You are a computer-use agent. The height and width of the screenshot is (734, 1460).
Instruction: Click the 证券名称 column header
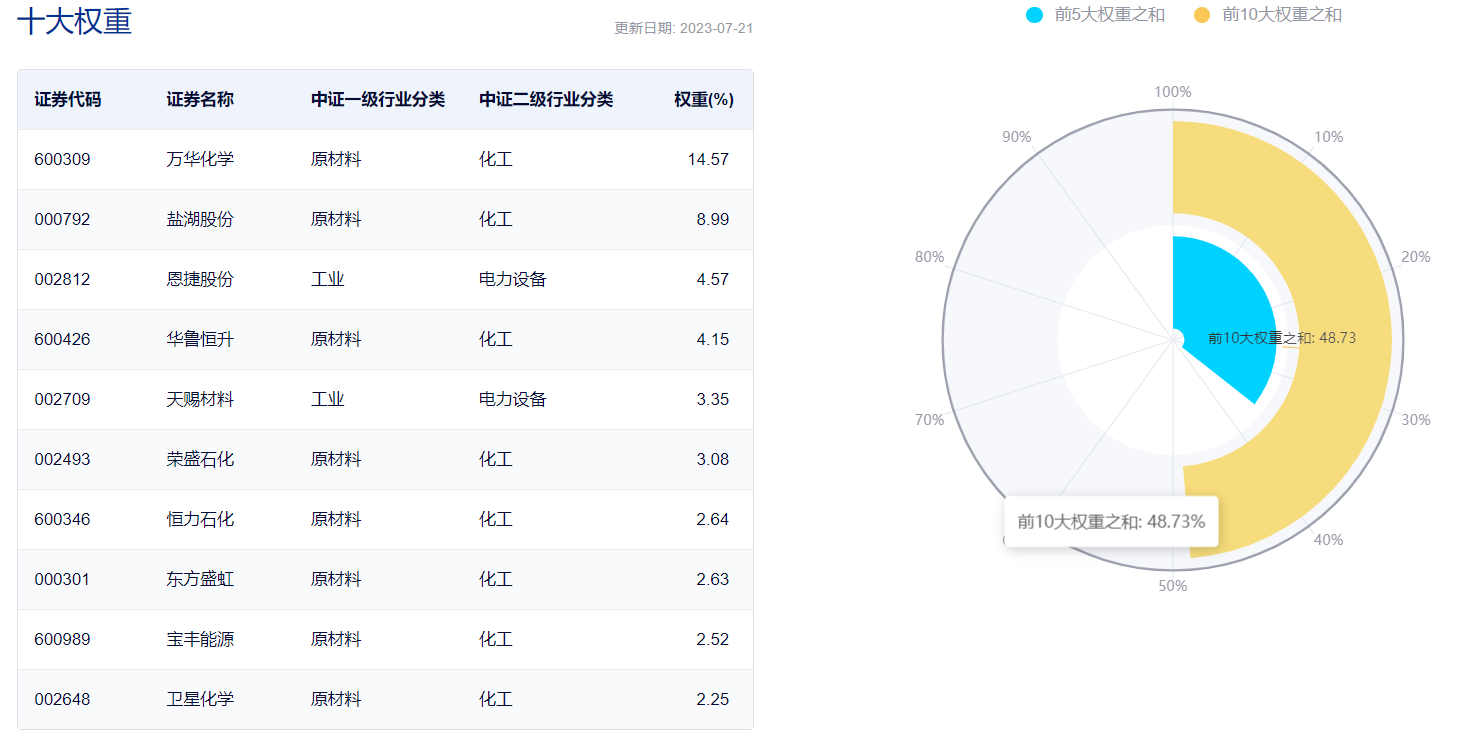pyautogui.click(x=200, y=100)
